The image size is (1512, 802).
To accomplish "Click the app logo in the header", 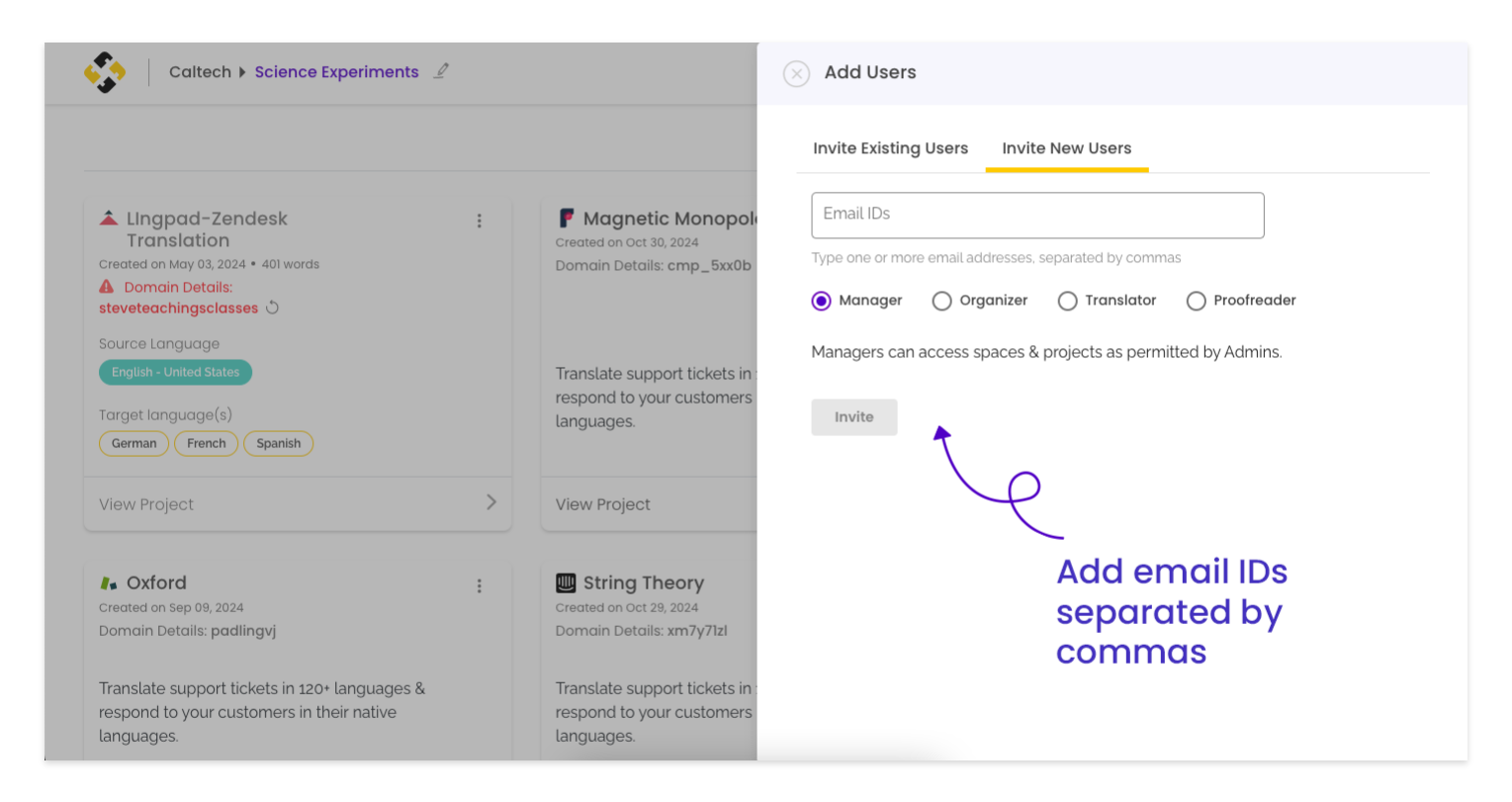I will (105, 72).
